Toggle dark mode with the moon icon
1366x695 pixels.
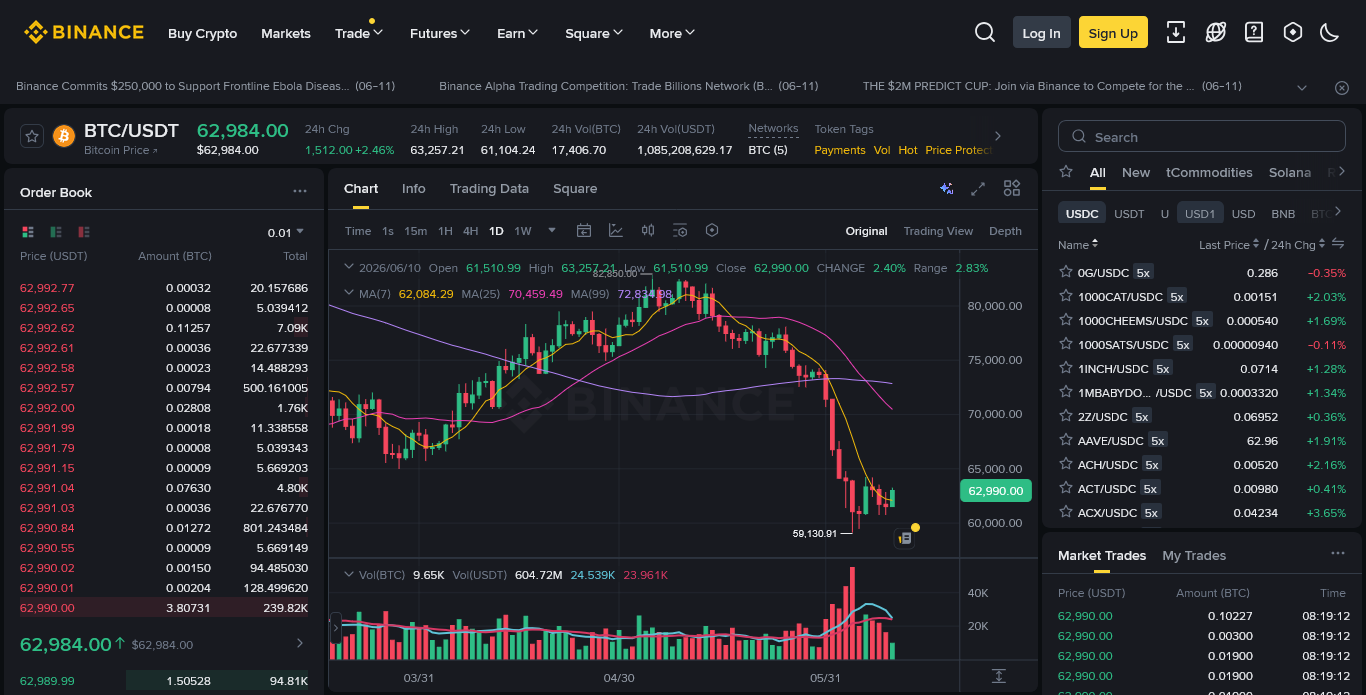pyautogui.click(x=1330, y=32)
